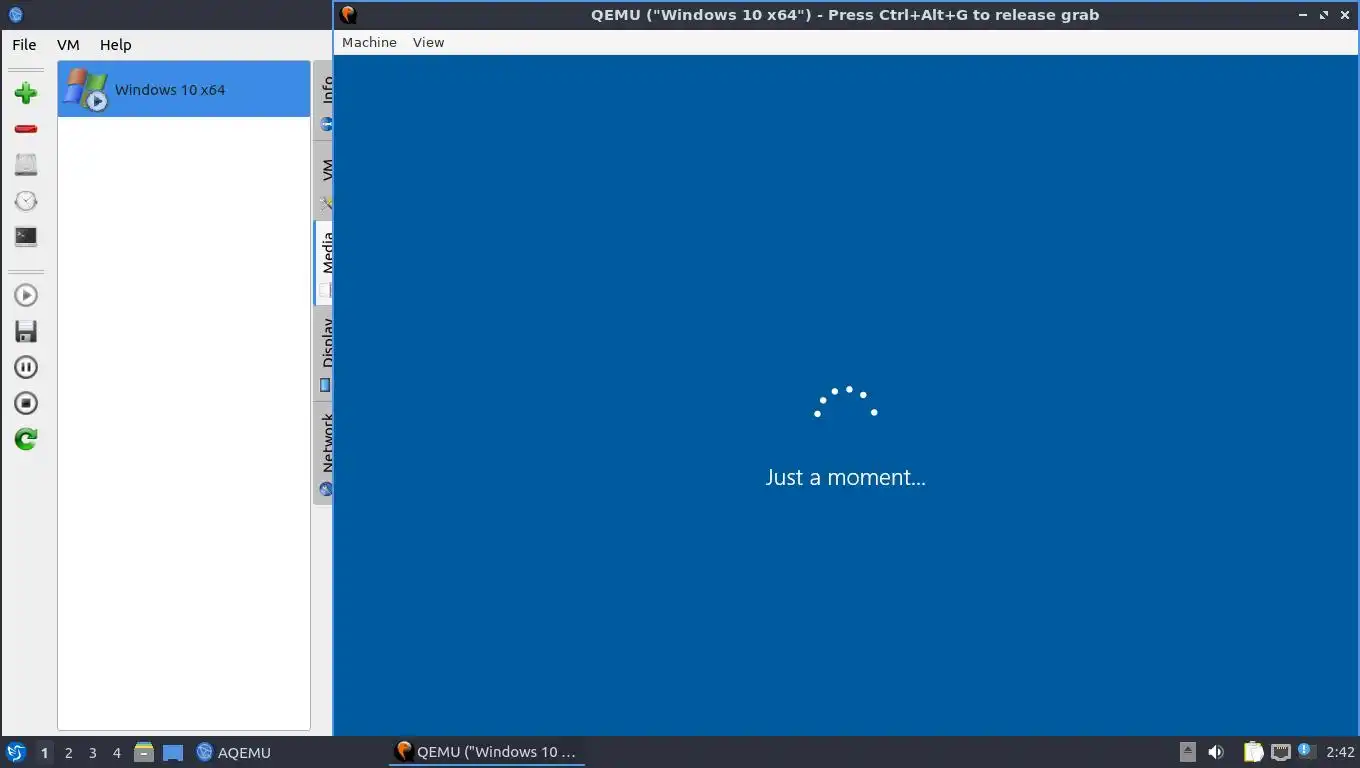The height and width of the screenshot is (768, 1360).
Task: Click the play start VM icon
Action: (26, 295)
